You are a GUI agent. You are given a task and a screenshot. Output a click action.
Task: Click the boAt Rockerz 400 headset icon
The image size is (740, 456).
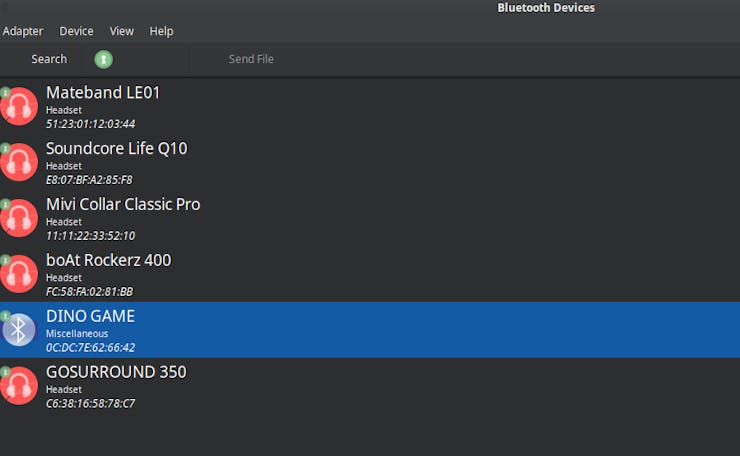pos(19,274)
